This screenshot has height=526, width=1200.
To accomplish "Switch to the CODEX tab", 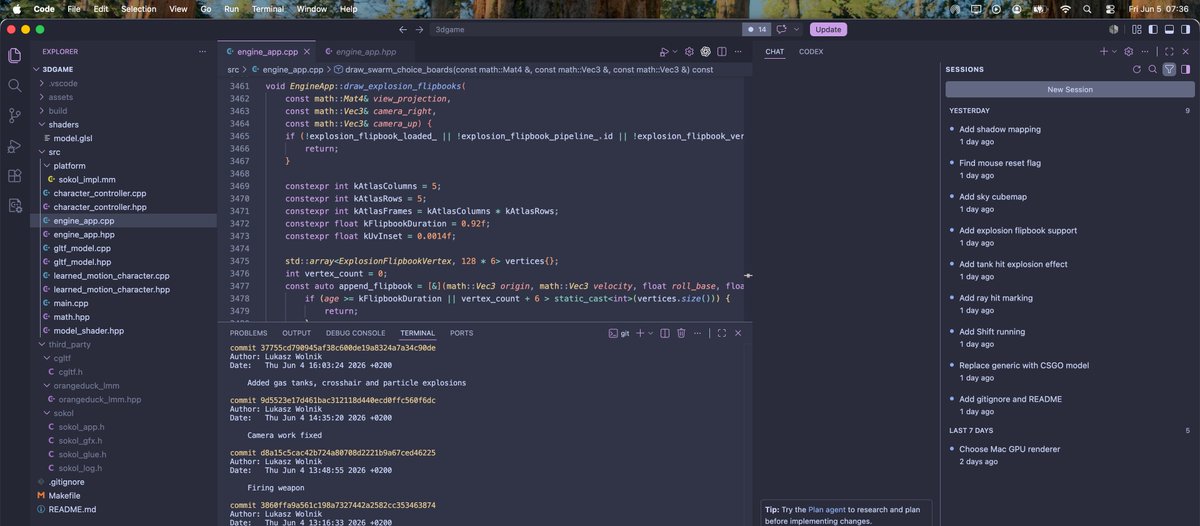I will 811,51.
